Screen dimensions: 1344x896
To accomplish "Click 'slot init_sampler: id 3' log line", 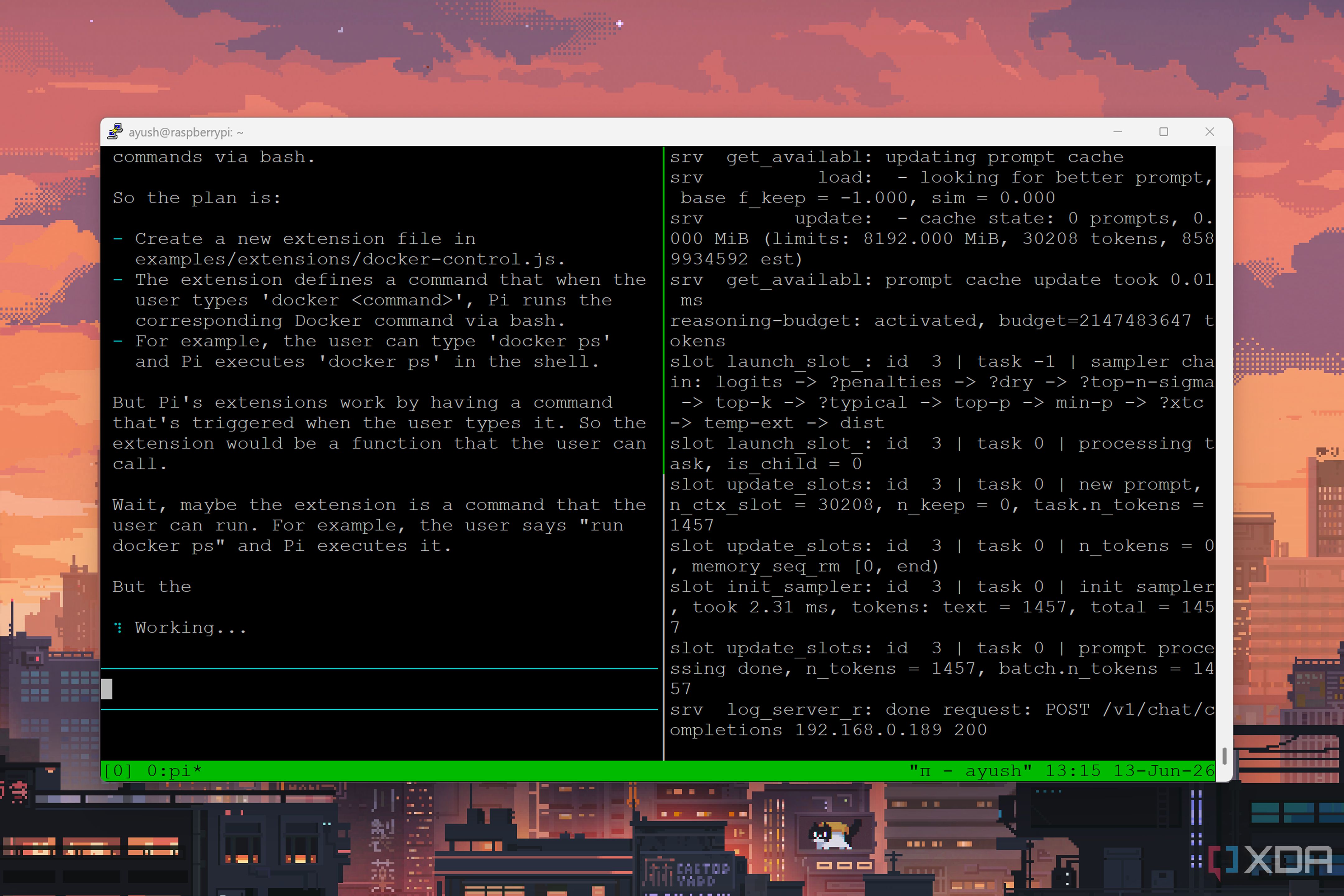I will pos(942,586).
